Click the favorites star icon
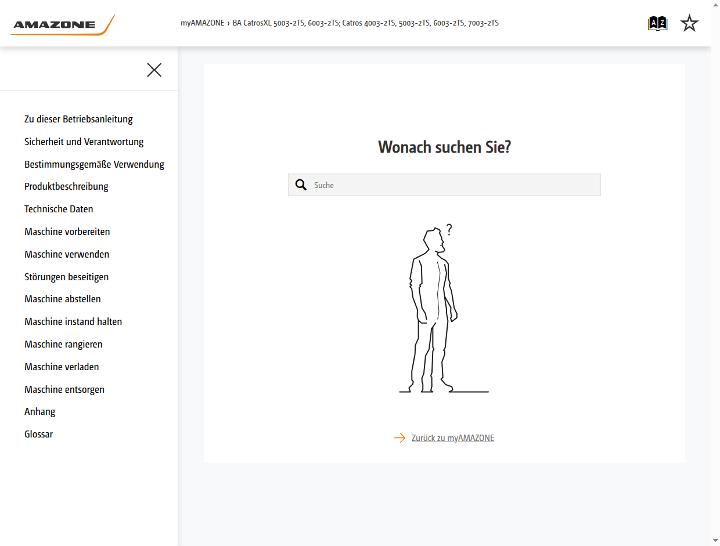 click(x=689, y=23)
